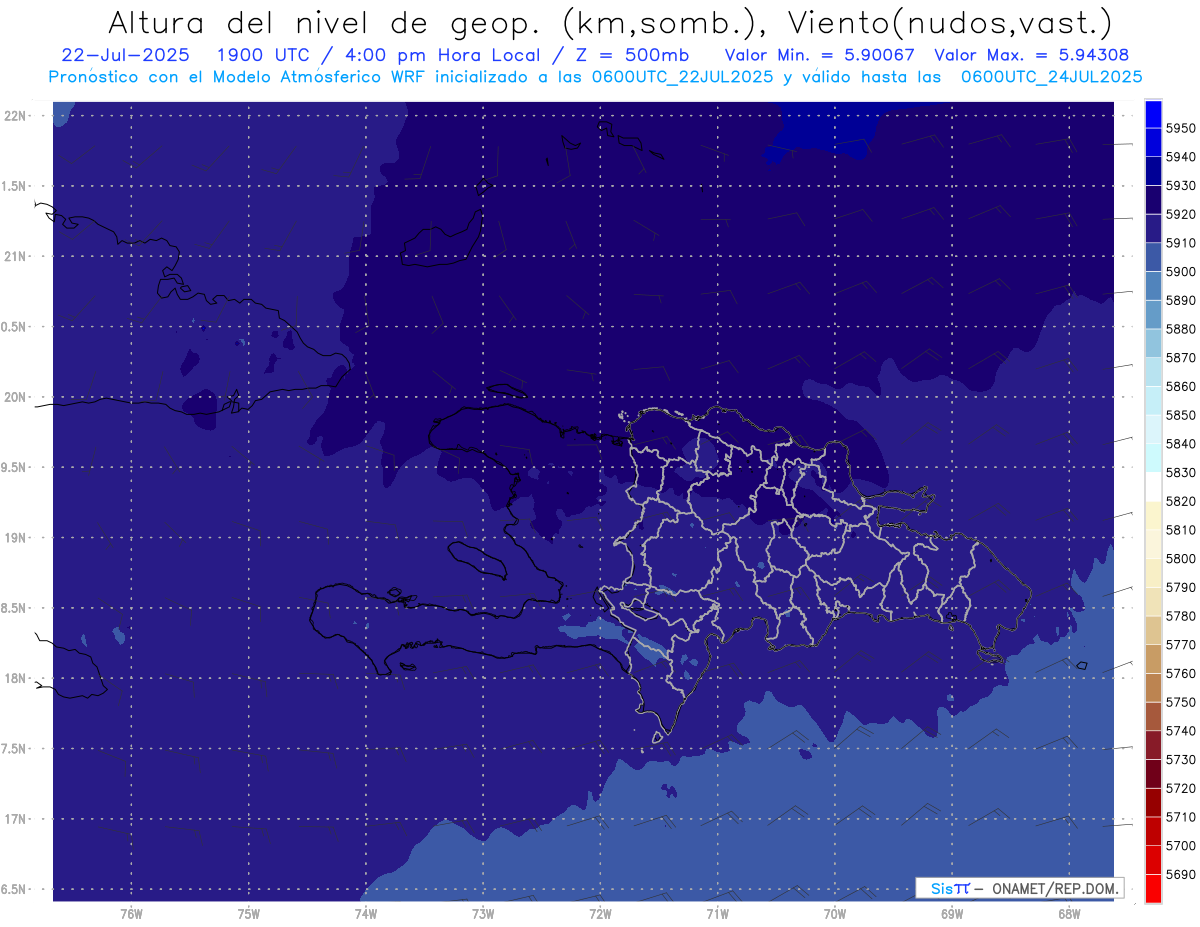The width and height of the screenshot is (1200, 927).
Task: Click the colorbar swatch between 5900 and 5910
Action: click(1152, 257)
